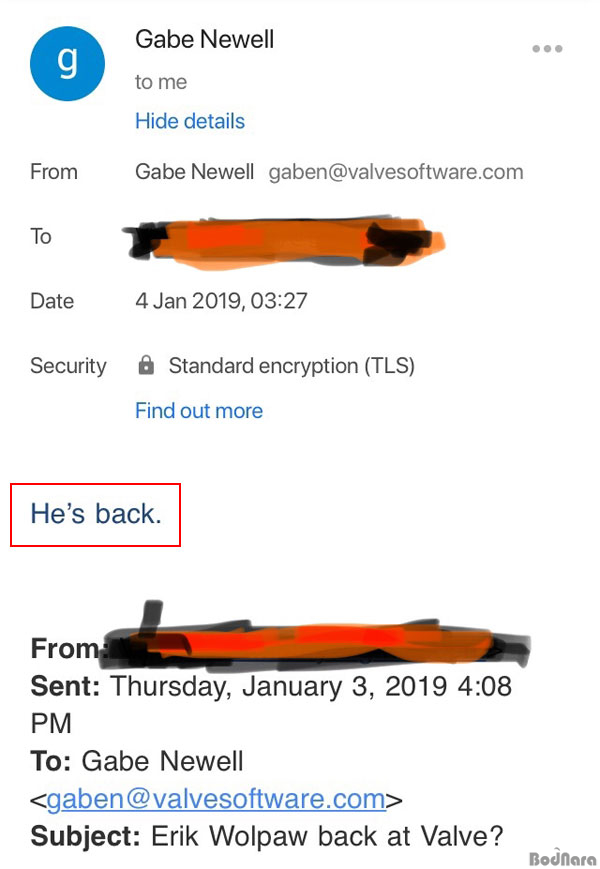This screenshot has width=600, height=869.
Task: Tap Standard encryption (TLS) text
Action: (x=291, y=366)
